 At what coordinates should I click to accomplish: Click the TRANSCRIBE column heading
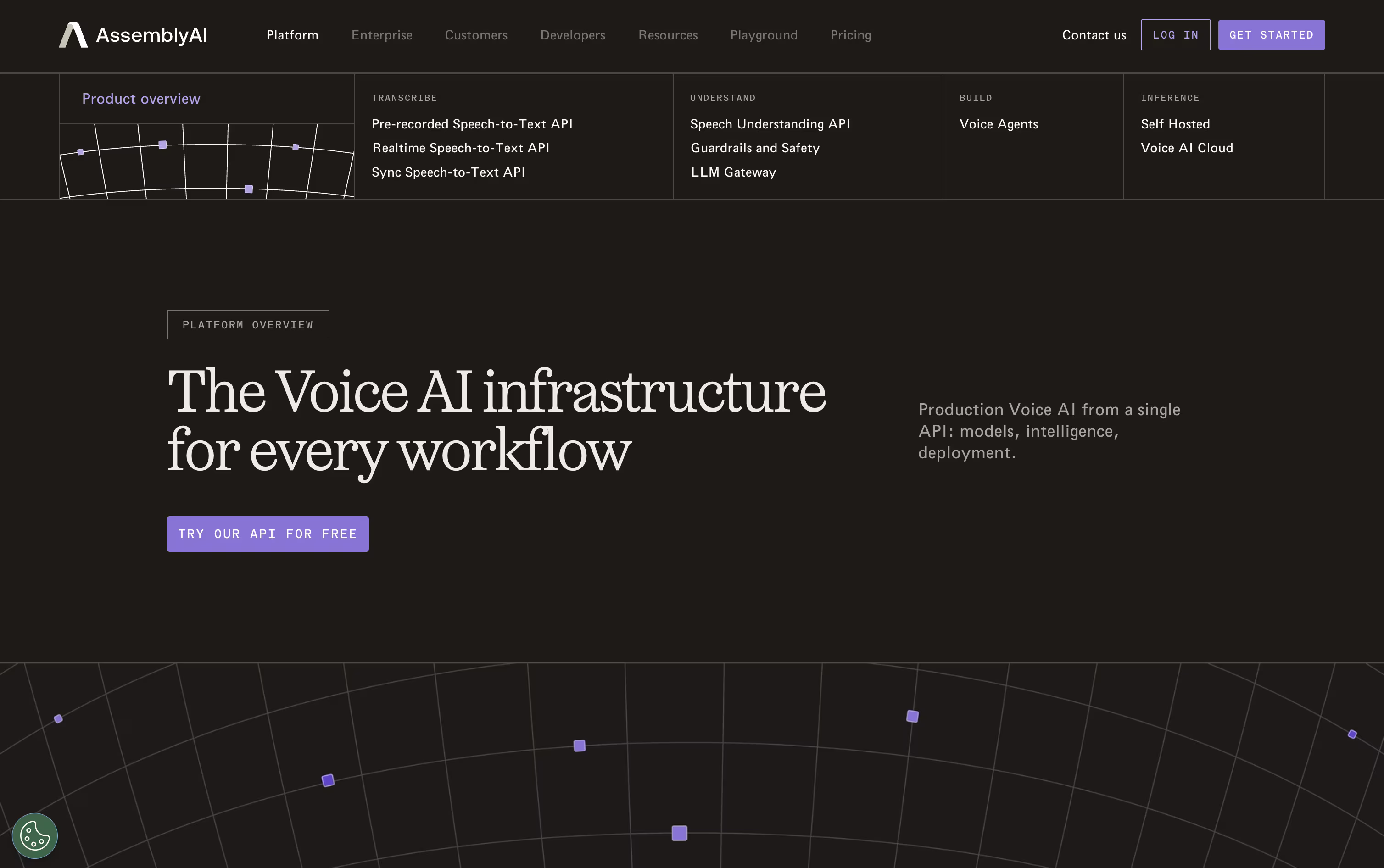tap(404, 98)
